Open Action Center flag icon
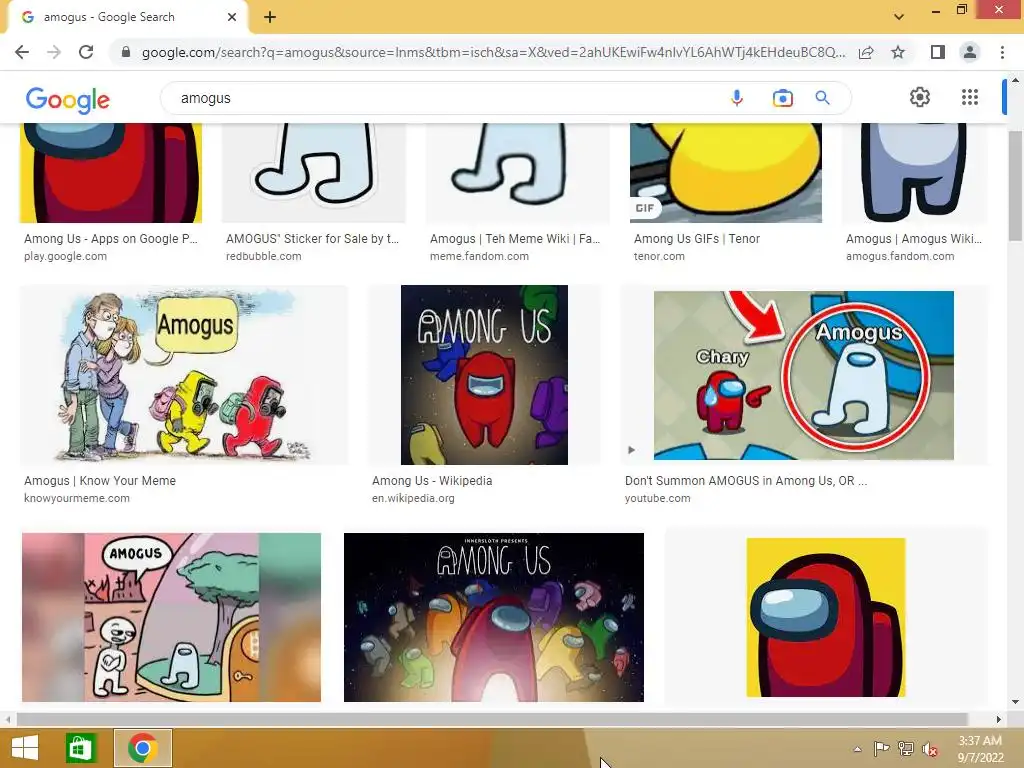1024x768 pixels. [x=881, y=749]
